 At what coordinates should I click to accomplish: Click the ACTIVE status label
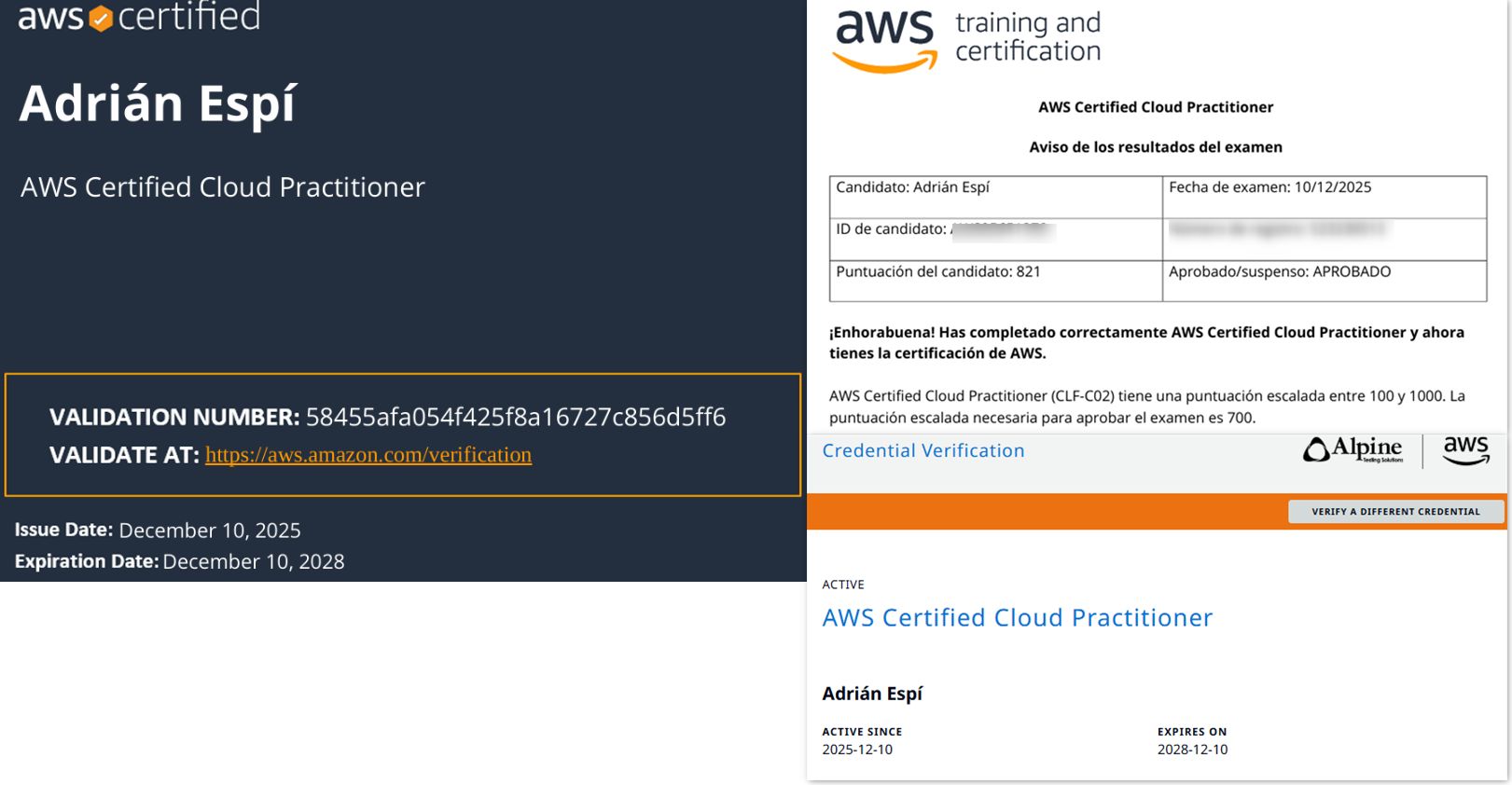[842, 585]
